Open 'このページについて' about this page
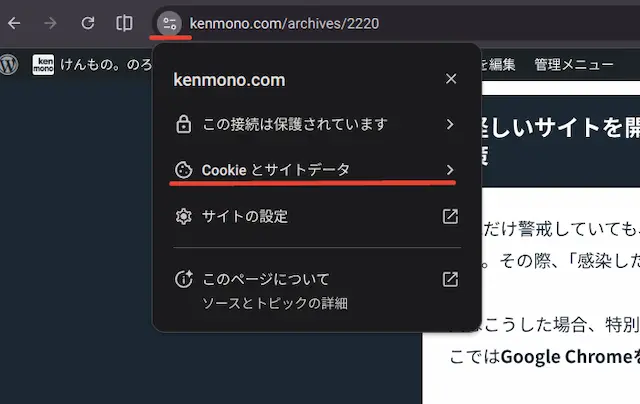The height and width of the screenshot is (404, 640). (315, 291)
